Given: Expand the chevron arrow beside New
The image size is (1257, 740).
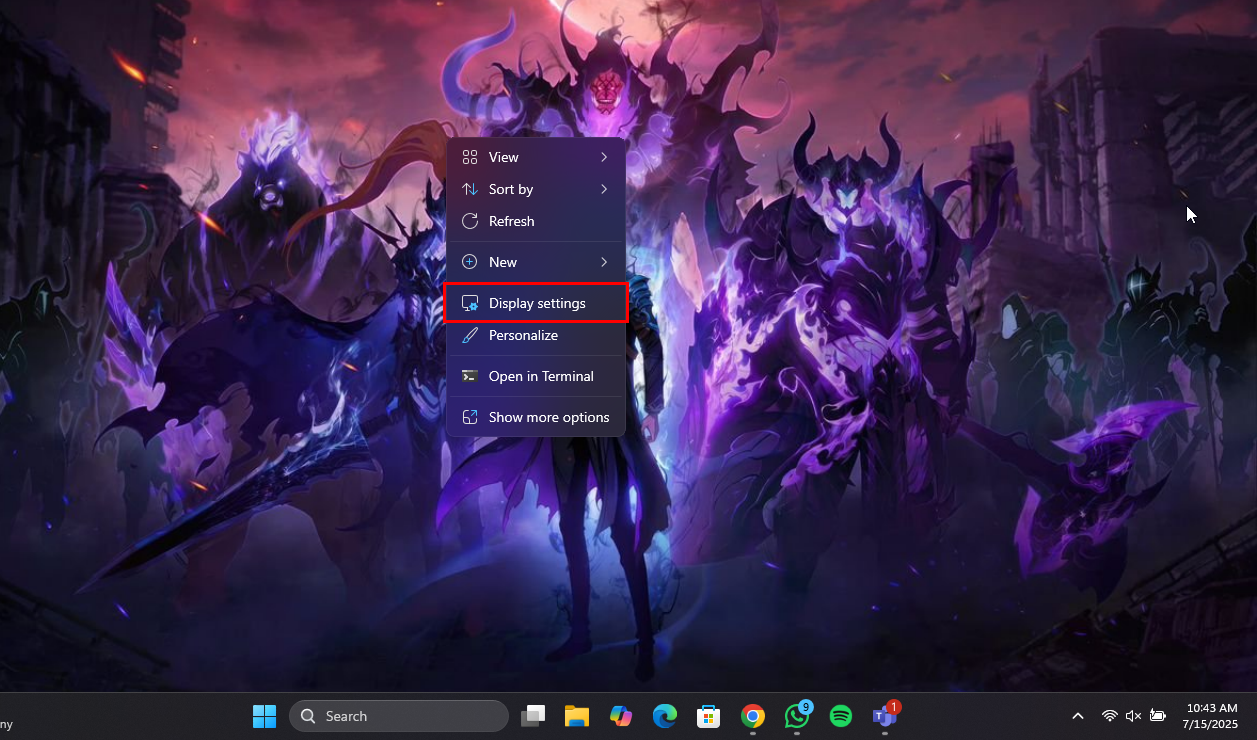Looking at the screenshot, I should coord(604,262).
